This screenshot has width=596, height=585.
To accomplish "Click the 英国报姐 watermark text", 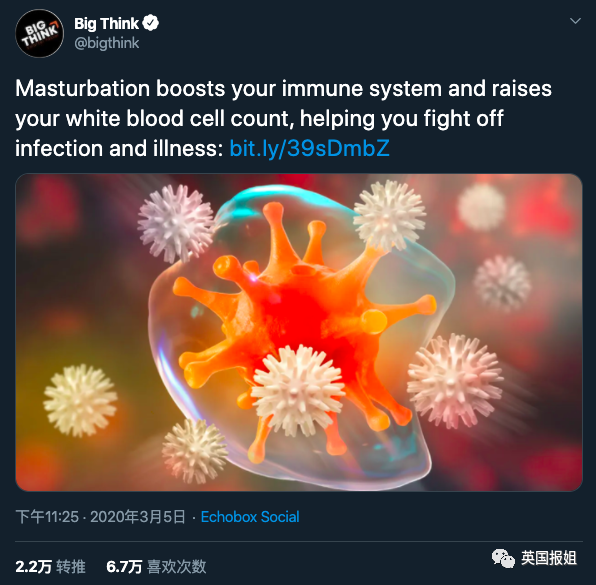I will (549, 558).
